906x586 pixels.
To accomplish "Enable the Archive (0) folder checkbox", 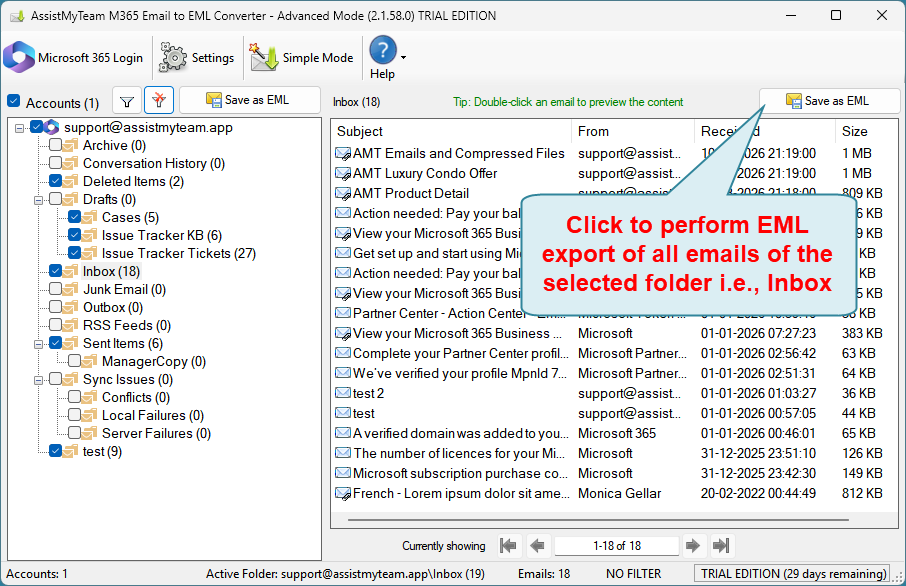I will coord(54,145).
